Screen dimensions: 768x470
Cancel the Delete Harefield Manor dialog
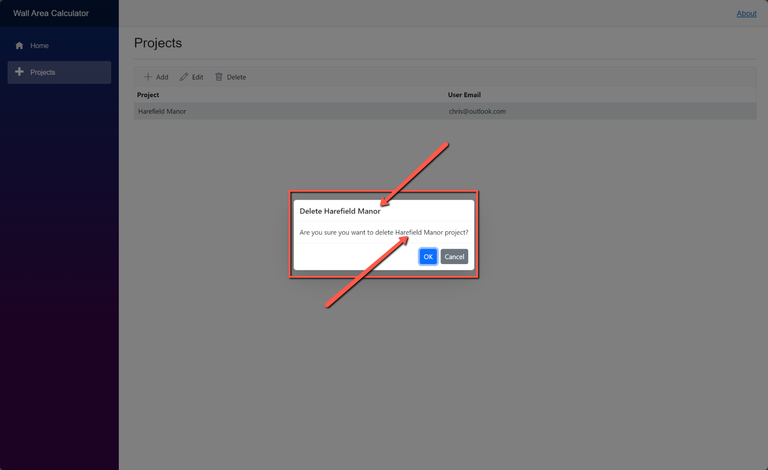coord(454,257)
